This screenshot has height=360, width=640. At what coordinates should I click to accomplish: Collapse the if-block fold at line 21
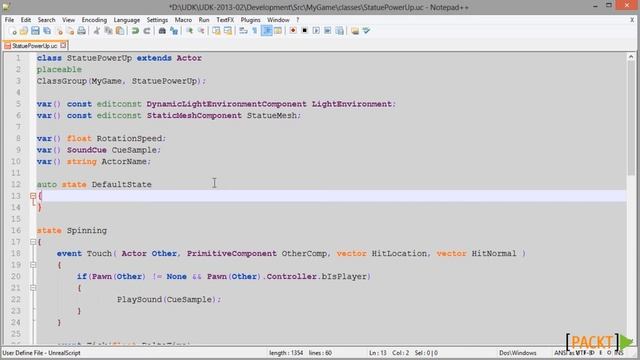click(x=33, y=288)
